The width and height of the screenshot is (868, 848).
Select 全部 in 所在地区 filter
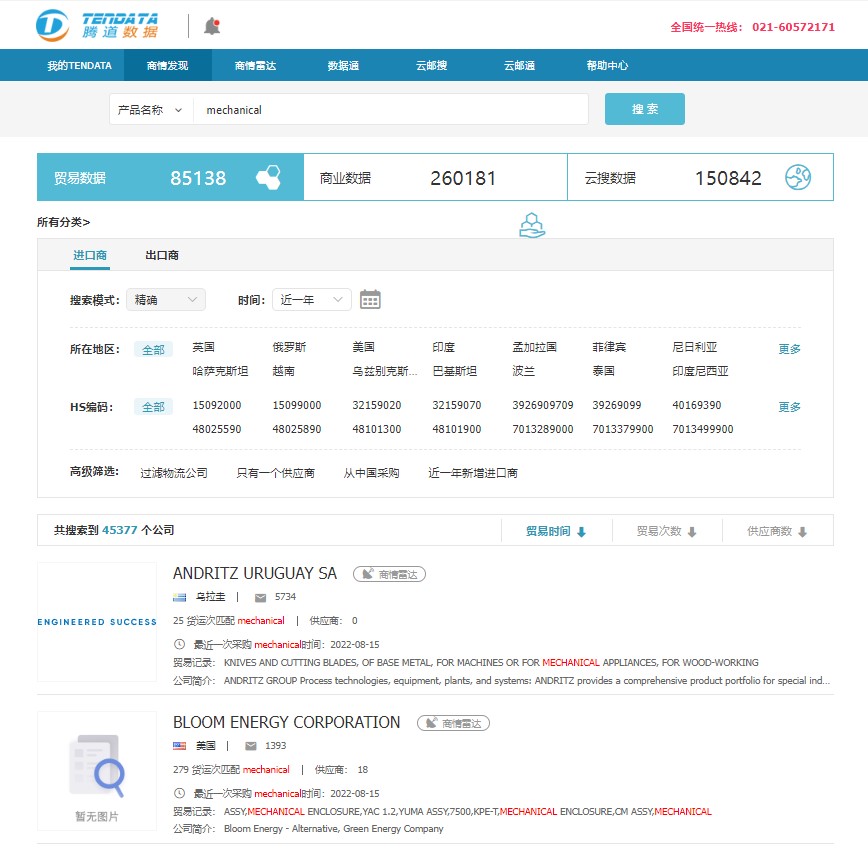tap(153, 350)
